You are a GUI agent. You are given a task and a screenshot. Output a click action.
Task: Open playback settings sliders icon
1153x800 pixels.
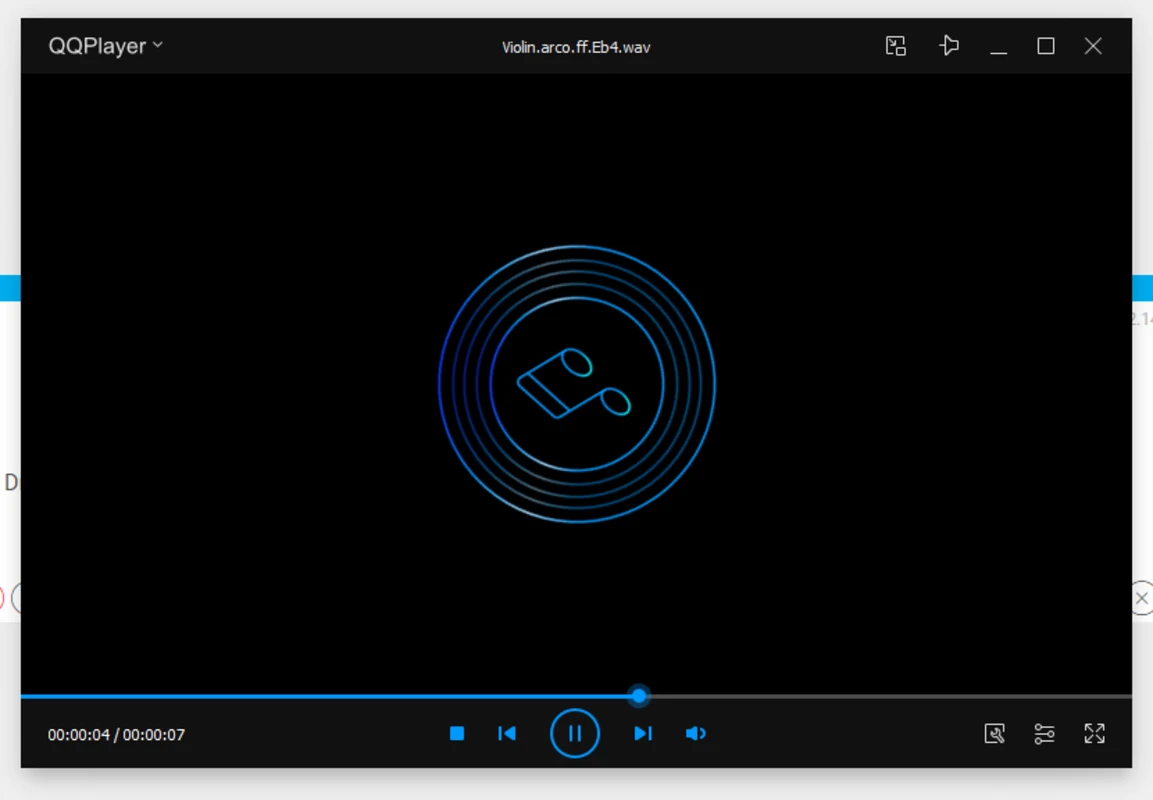(1044, 733)
